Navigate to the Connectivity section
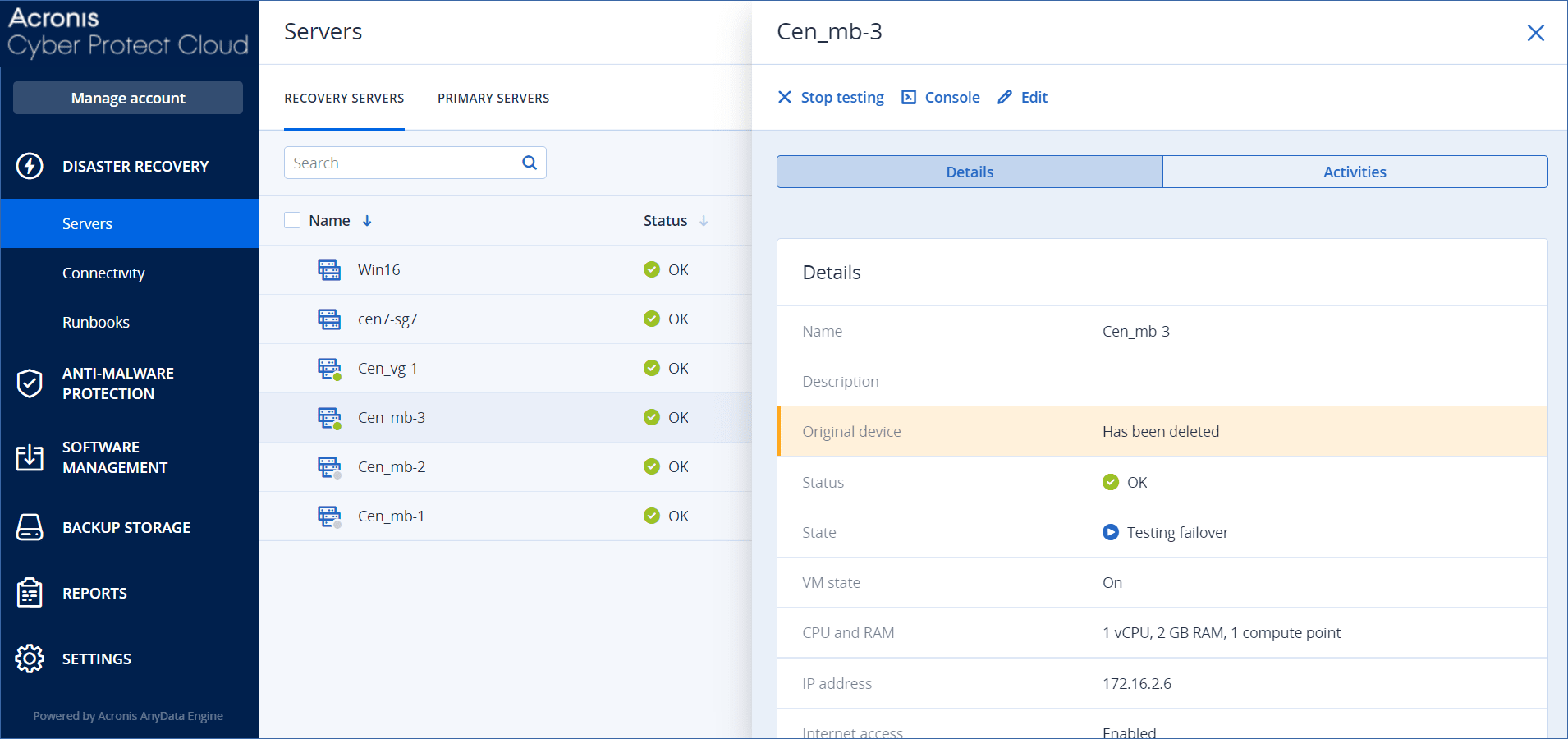1568x739 pixels. (x=103, y=273)
